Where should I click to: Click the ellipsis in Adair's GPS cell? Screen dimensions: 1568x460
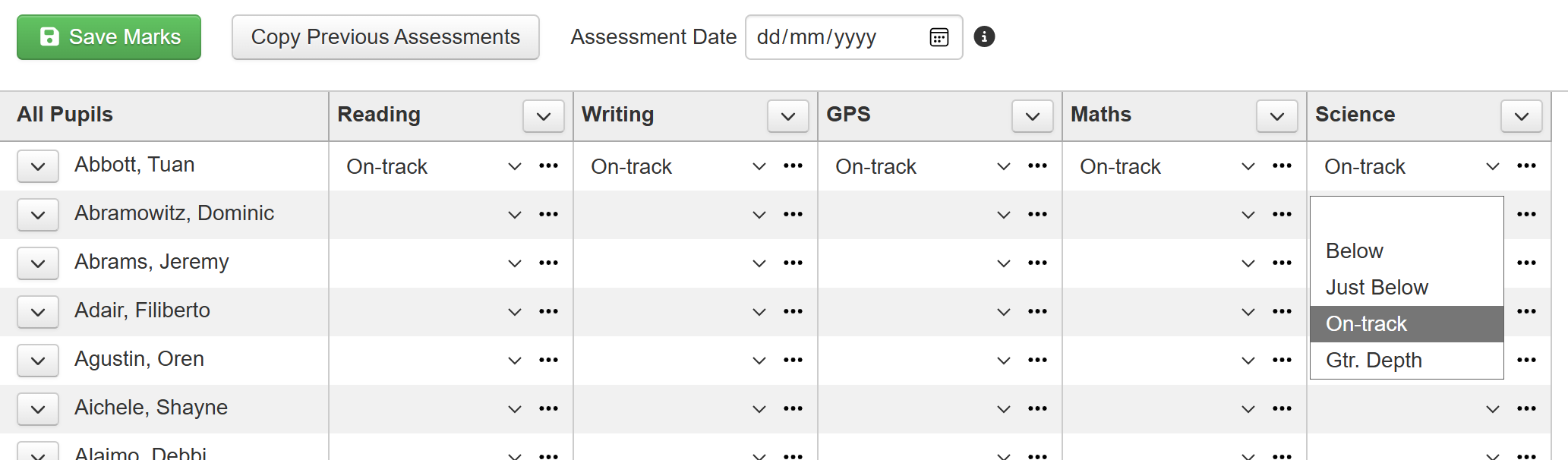1037,312
